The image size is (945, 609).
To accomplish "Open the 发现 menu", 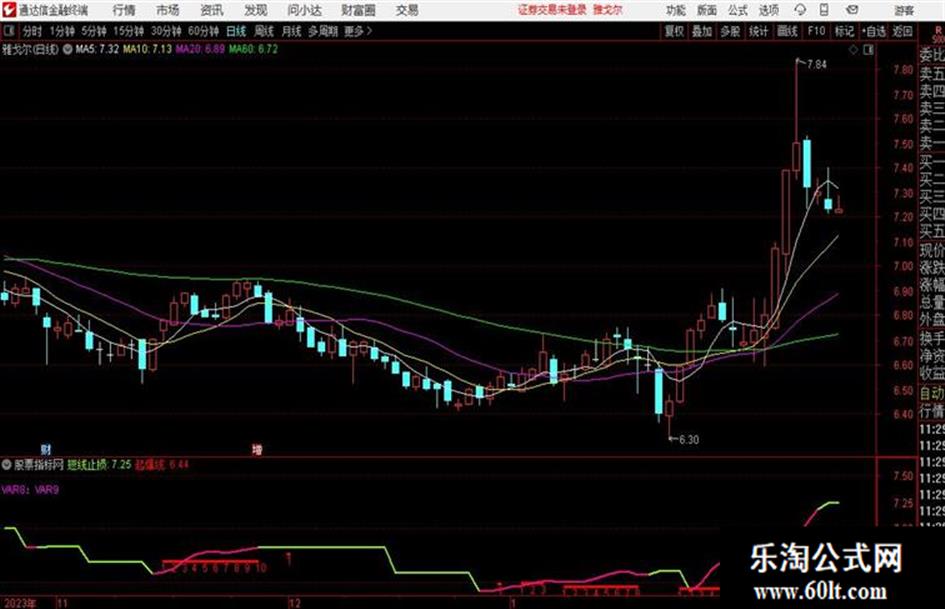I will coord(256,10).
